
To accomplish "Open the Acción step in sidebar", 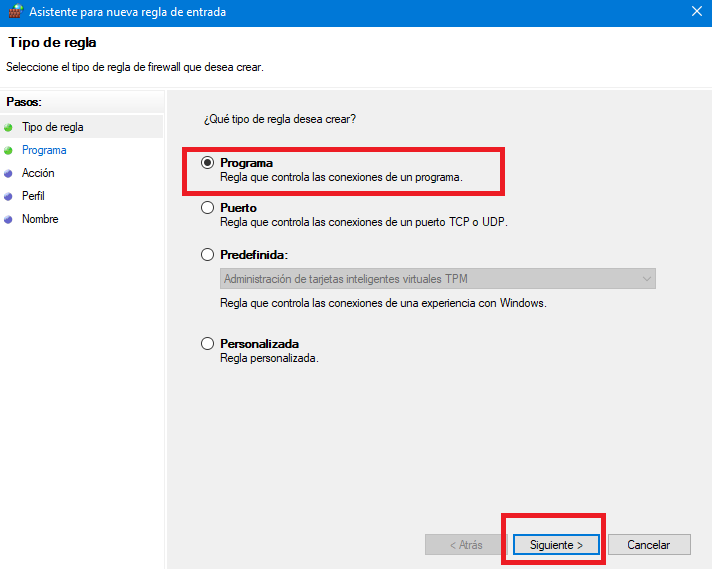I will [38, 173].
